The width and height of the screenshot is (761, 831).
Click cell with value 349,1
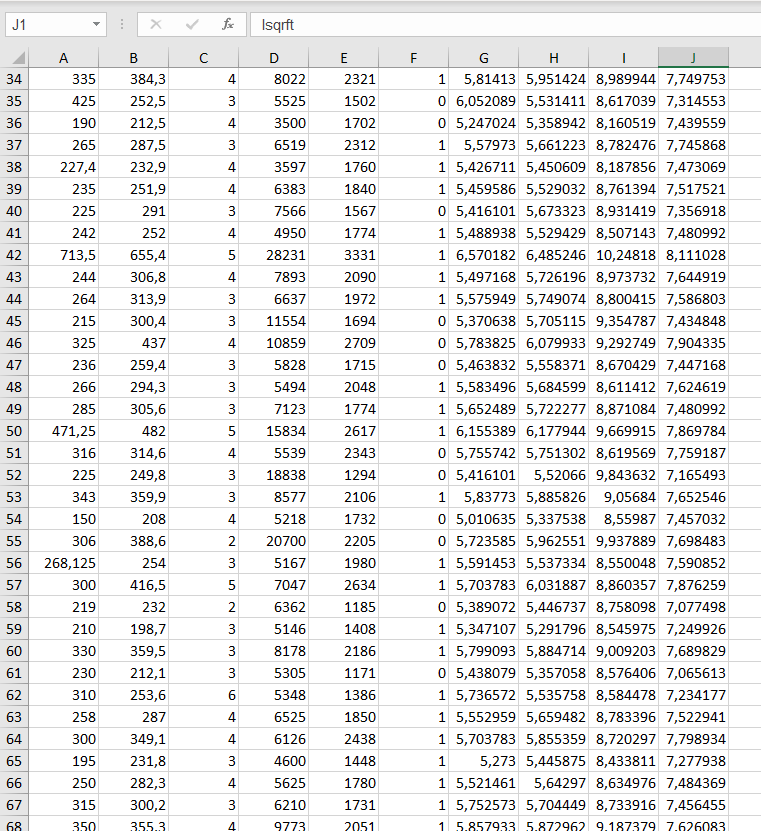(134, 739)
